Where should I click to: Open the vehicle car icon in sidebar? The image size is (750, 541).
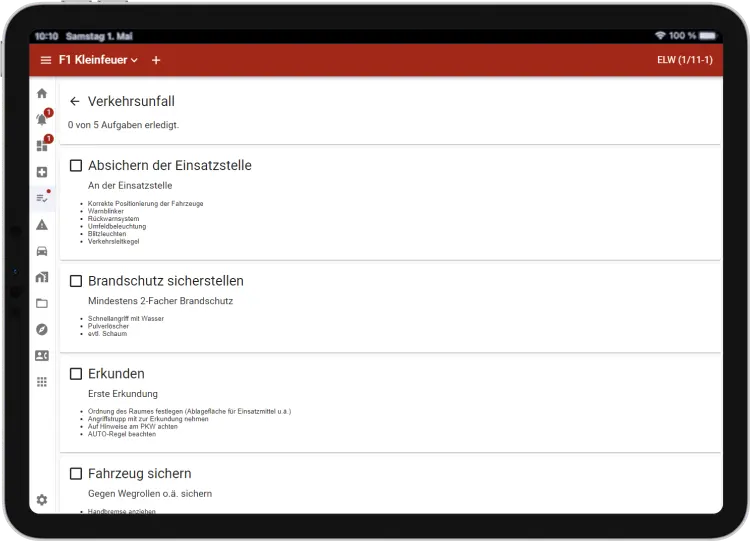42,251
